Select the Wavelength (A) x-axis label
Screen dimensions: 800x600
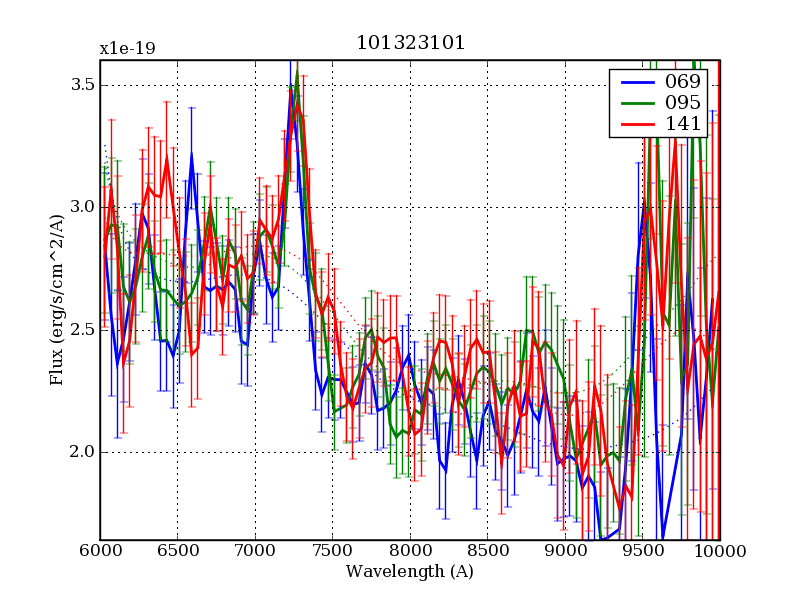[x=410, y=572]
